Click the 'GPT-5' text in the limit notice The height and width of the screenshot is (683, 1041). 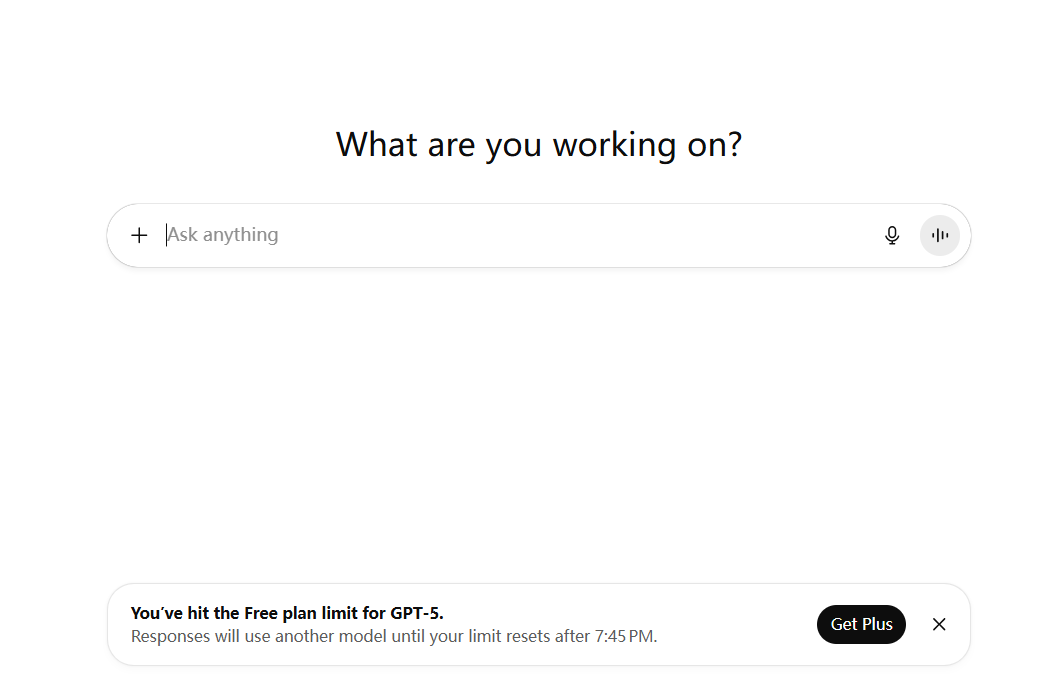(416, 613)
